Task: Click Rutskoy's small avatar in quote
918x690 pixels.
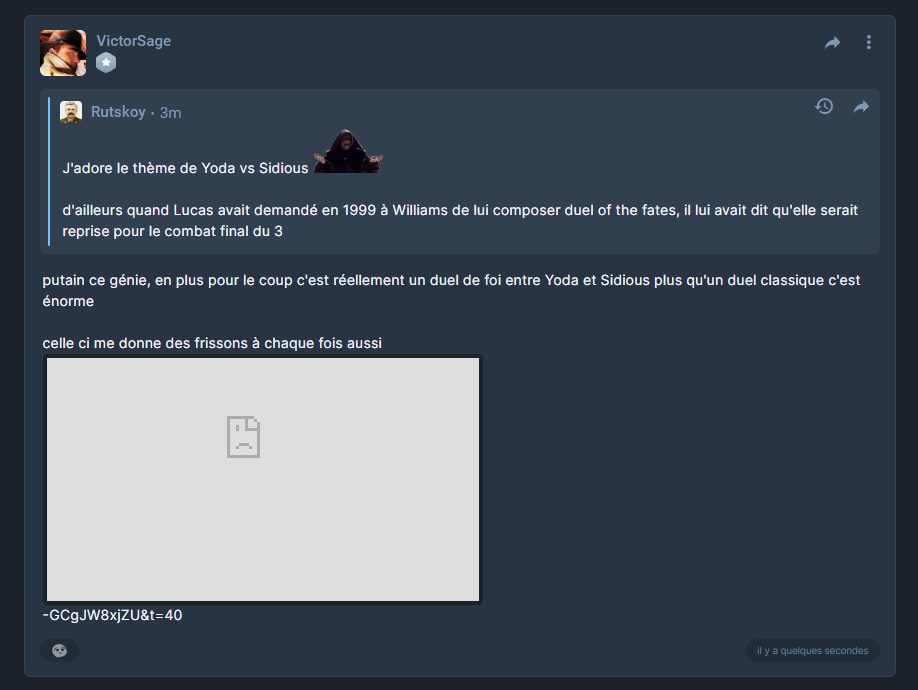Action: pos(71,112)
